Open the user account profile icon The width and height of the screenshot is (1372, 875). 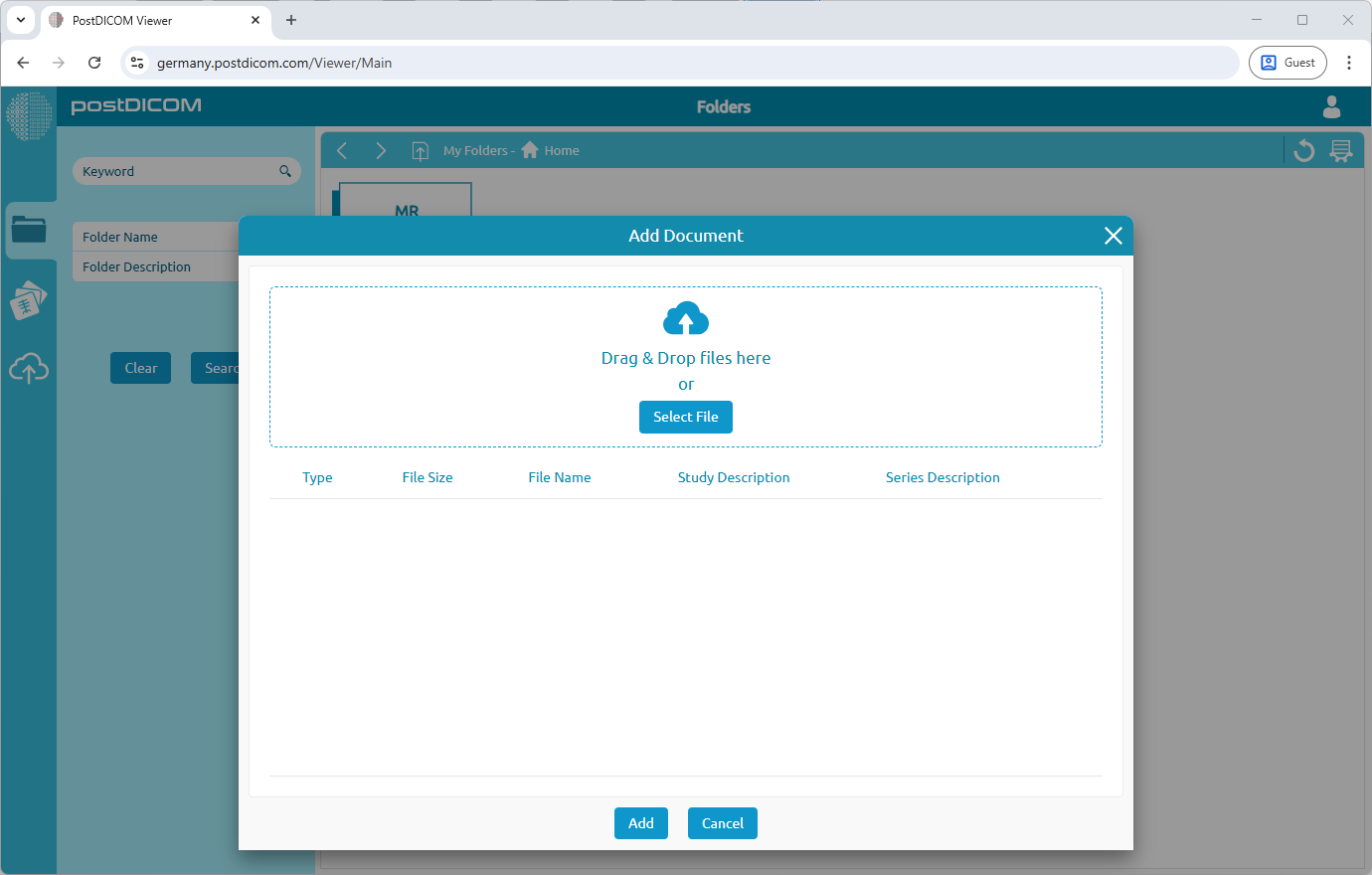1331,106
